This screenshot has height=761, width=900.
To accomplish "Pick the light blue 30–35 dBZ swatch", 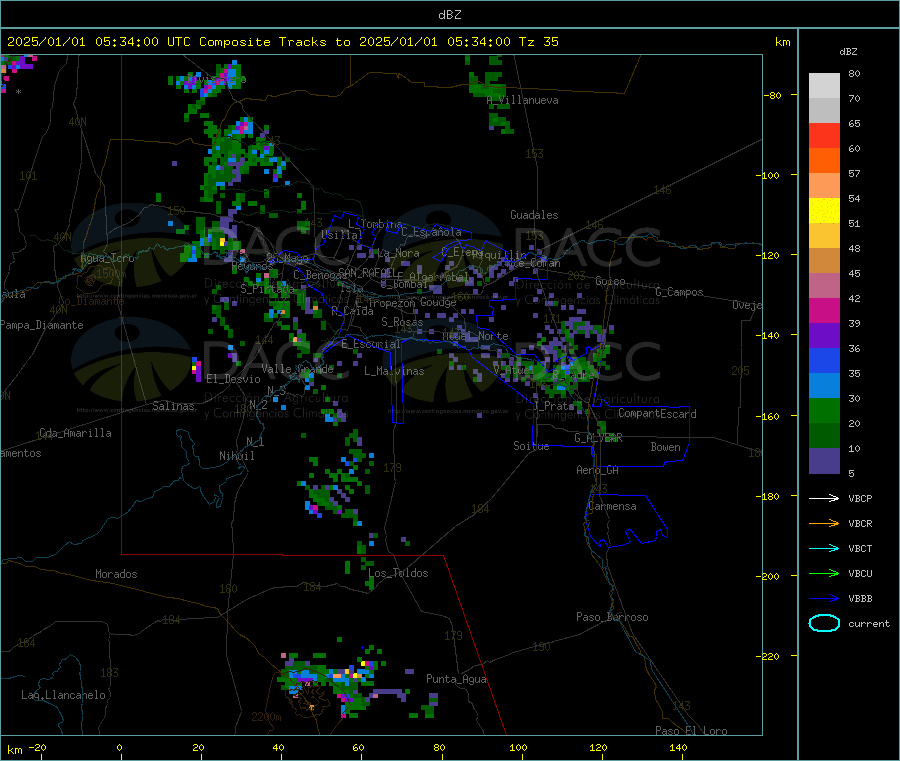I will [x=824, y=386].
